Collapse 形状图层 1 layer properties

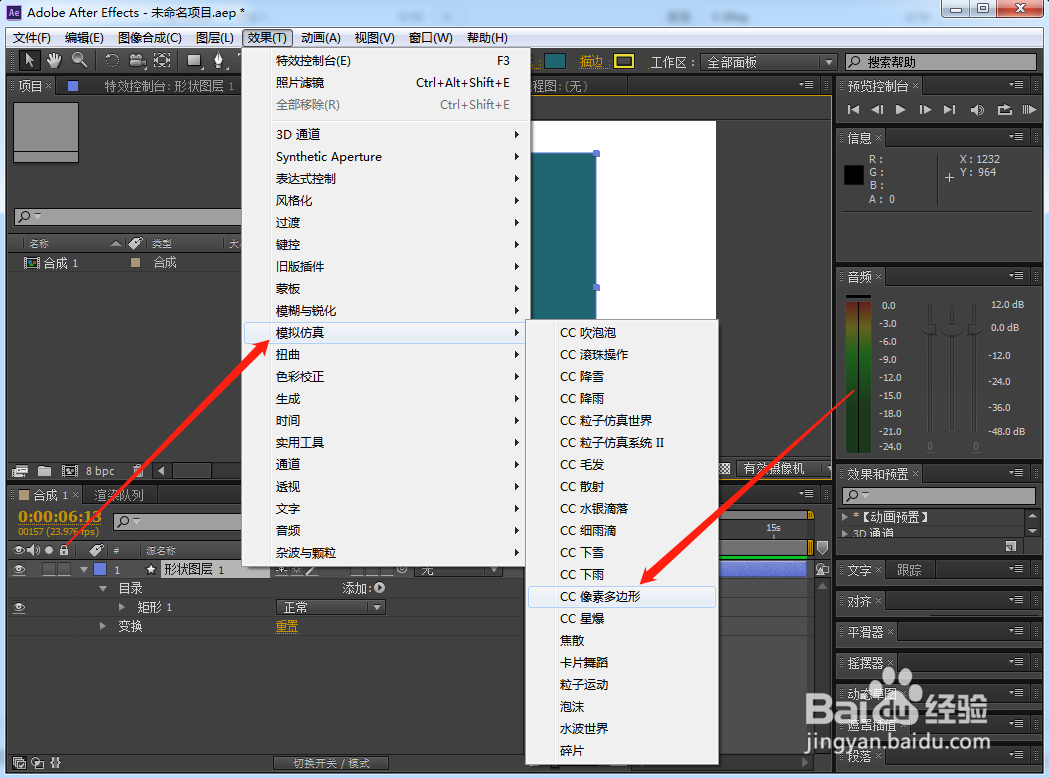(x=84, y=569)
